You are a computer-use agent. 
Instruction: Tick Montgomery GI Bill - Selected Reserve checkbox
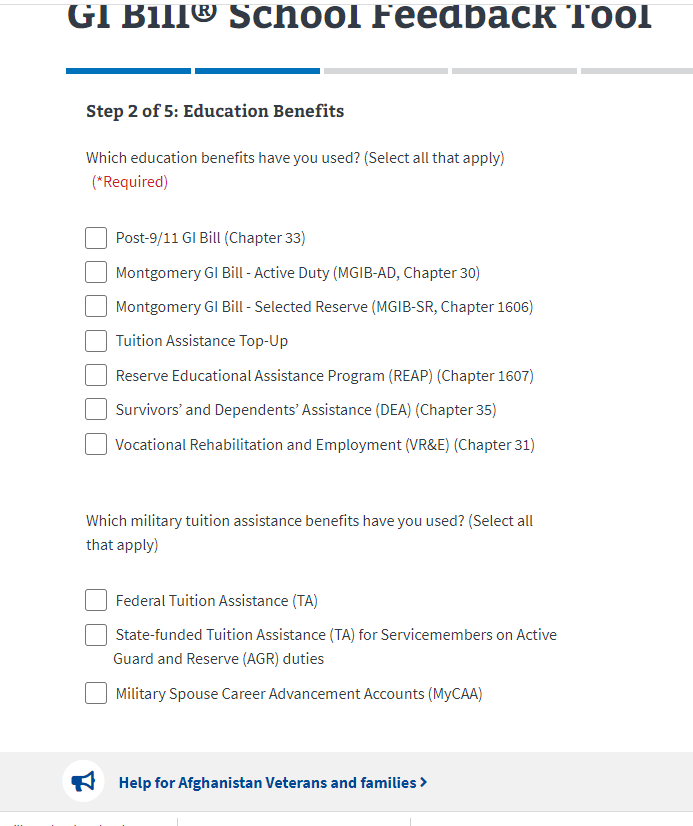pos(96,306)
